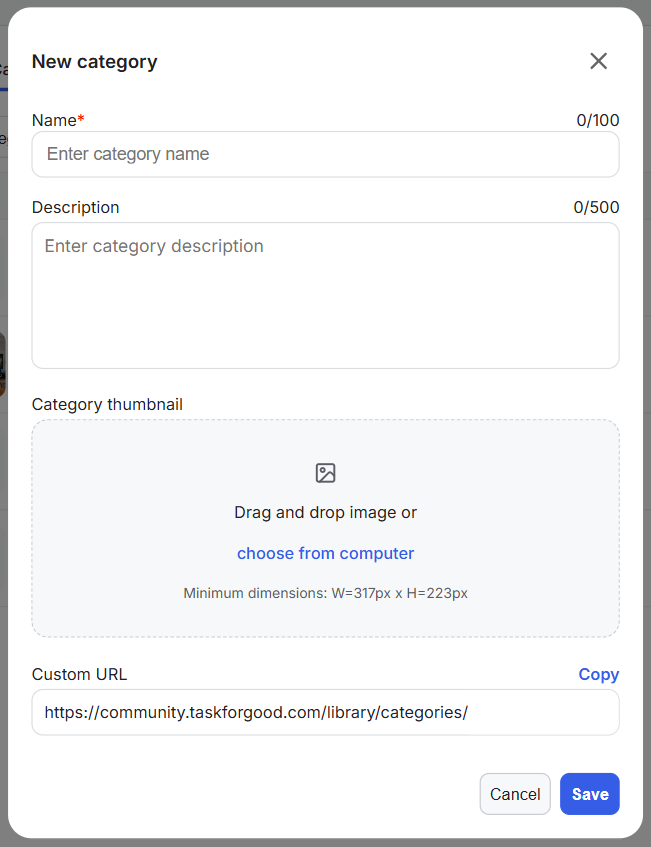The width and height of the screenshot is (651, 847).
Task: Save the new category
Action: 589,794
